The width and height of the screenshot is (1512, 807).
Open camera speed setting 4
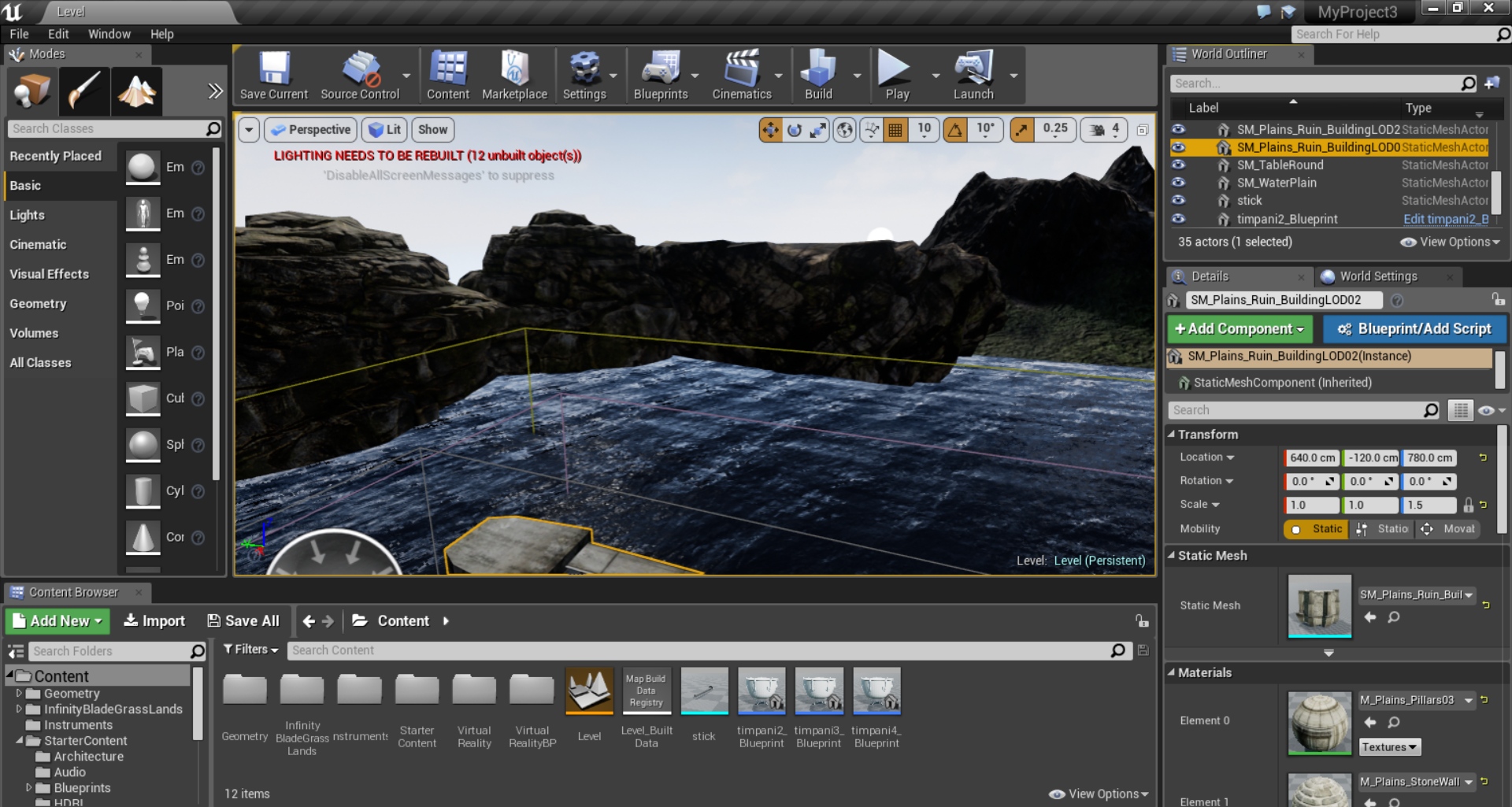(x=1104, y=130)
